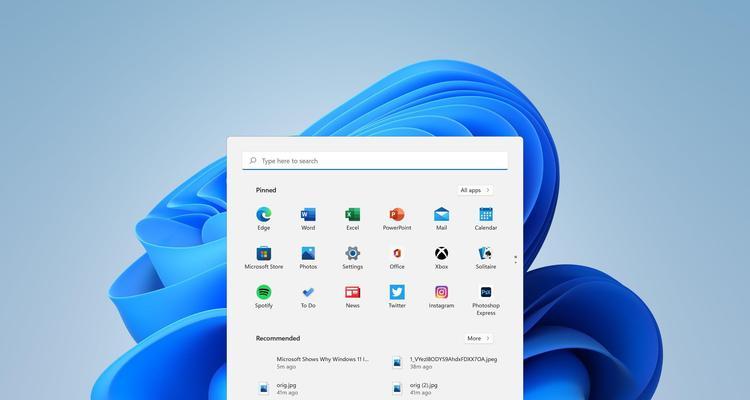The width and height of the screenshot is (750, 400).
Task: Open the recommended .jpeg file from 38m ago
Action: [444, 363]
